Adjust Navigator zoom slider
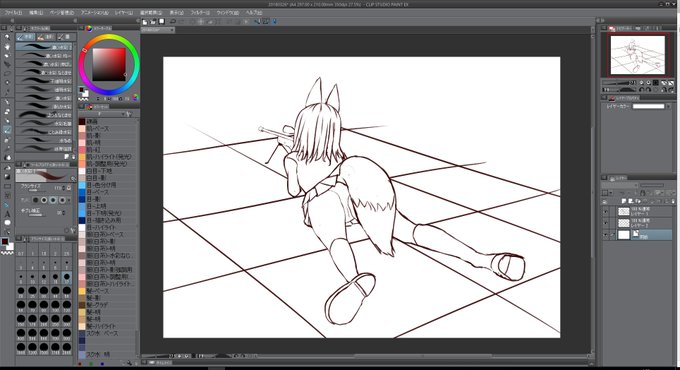This screenshot has width=680, height=370. click(x=615, y=82)
